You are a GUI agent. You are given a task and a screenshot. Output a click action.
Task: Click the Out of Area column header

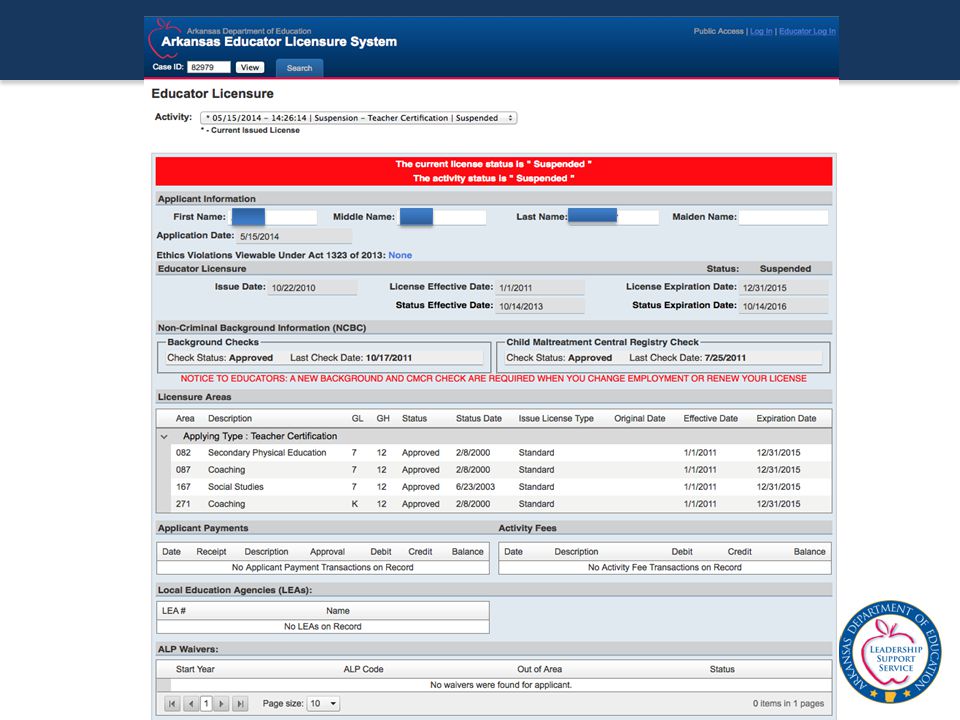539,669
